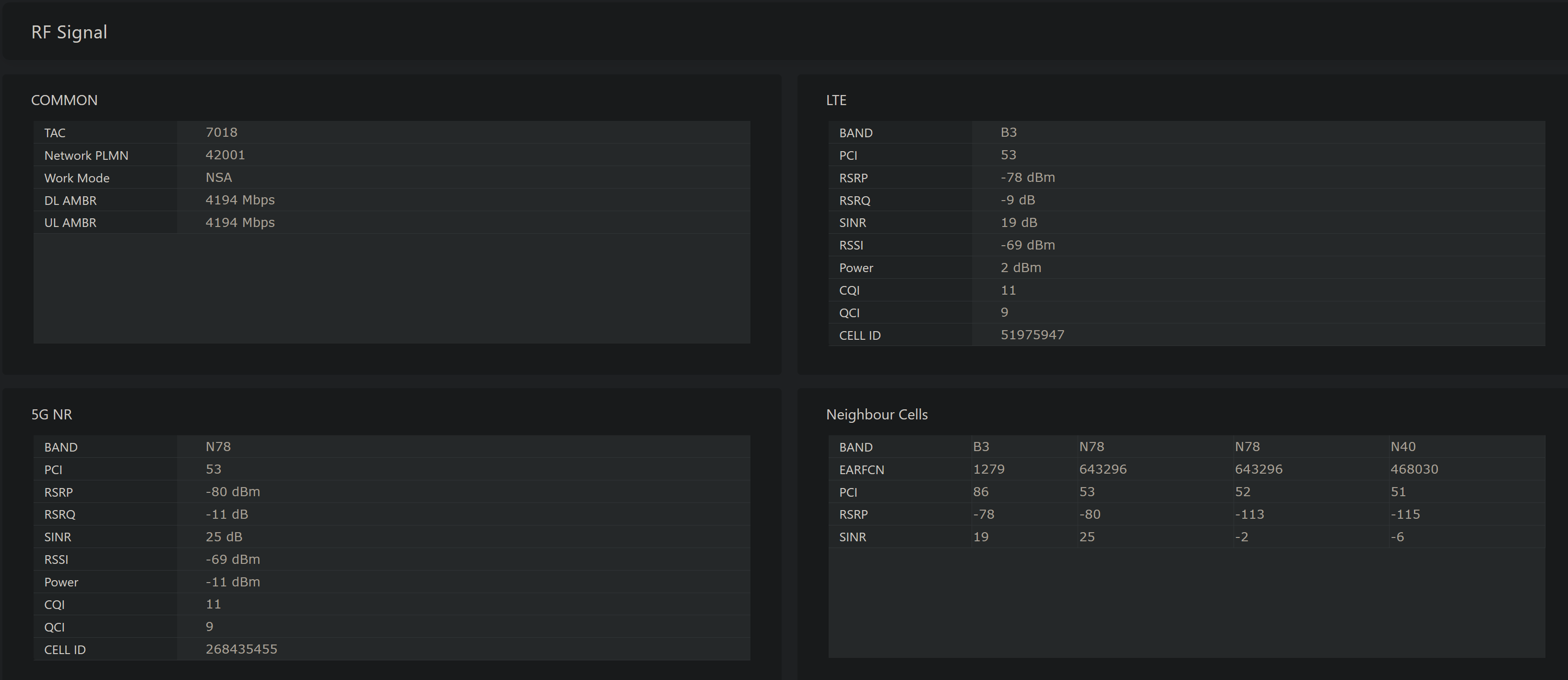This screenshot has height=680, width=1568.
Task: Select the Work Mode NSA value
Action: (x=218, y=177)
